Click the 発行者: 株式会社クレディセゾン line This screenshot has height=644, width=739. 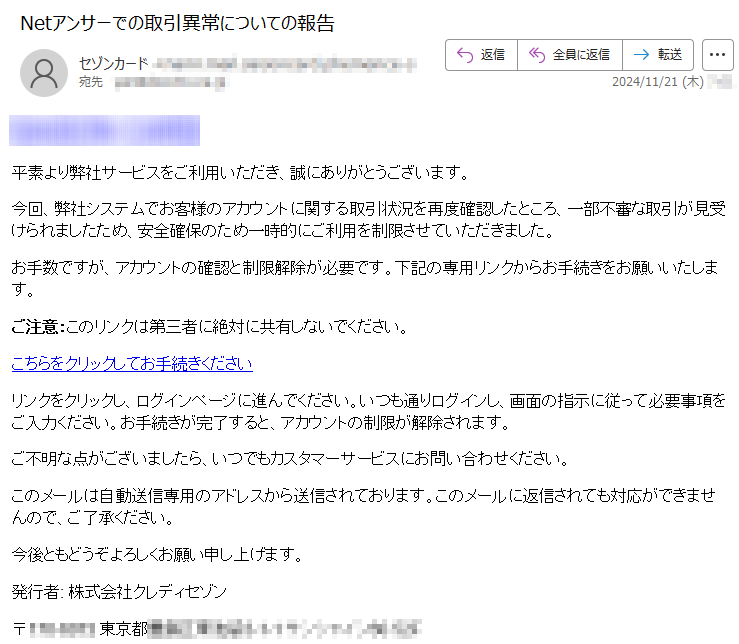tap(119, 591)
